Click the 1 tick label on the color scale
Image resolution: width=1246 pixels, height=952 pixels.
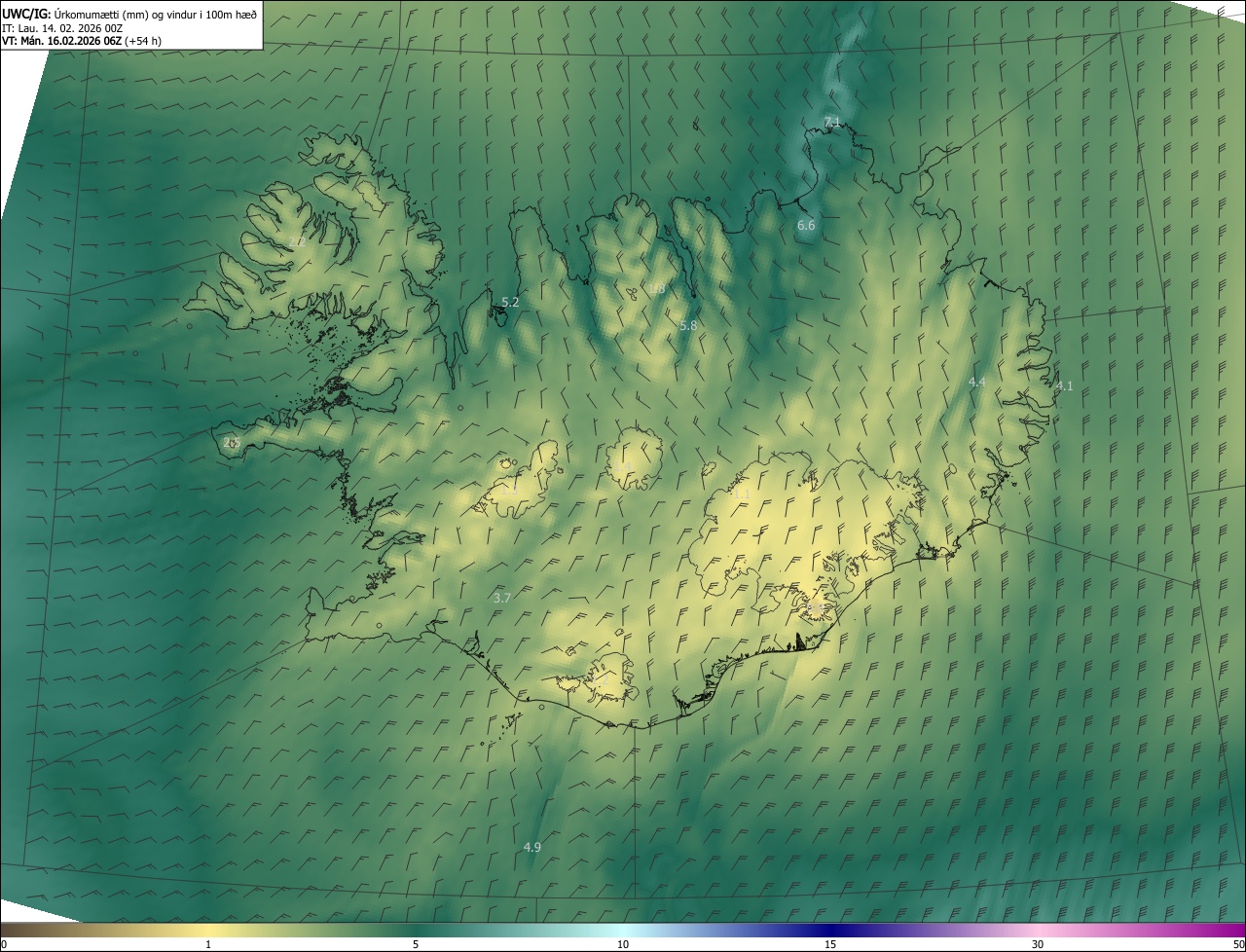pyautogui.click(x=208, y=944)
